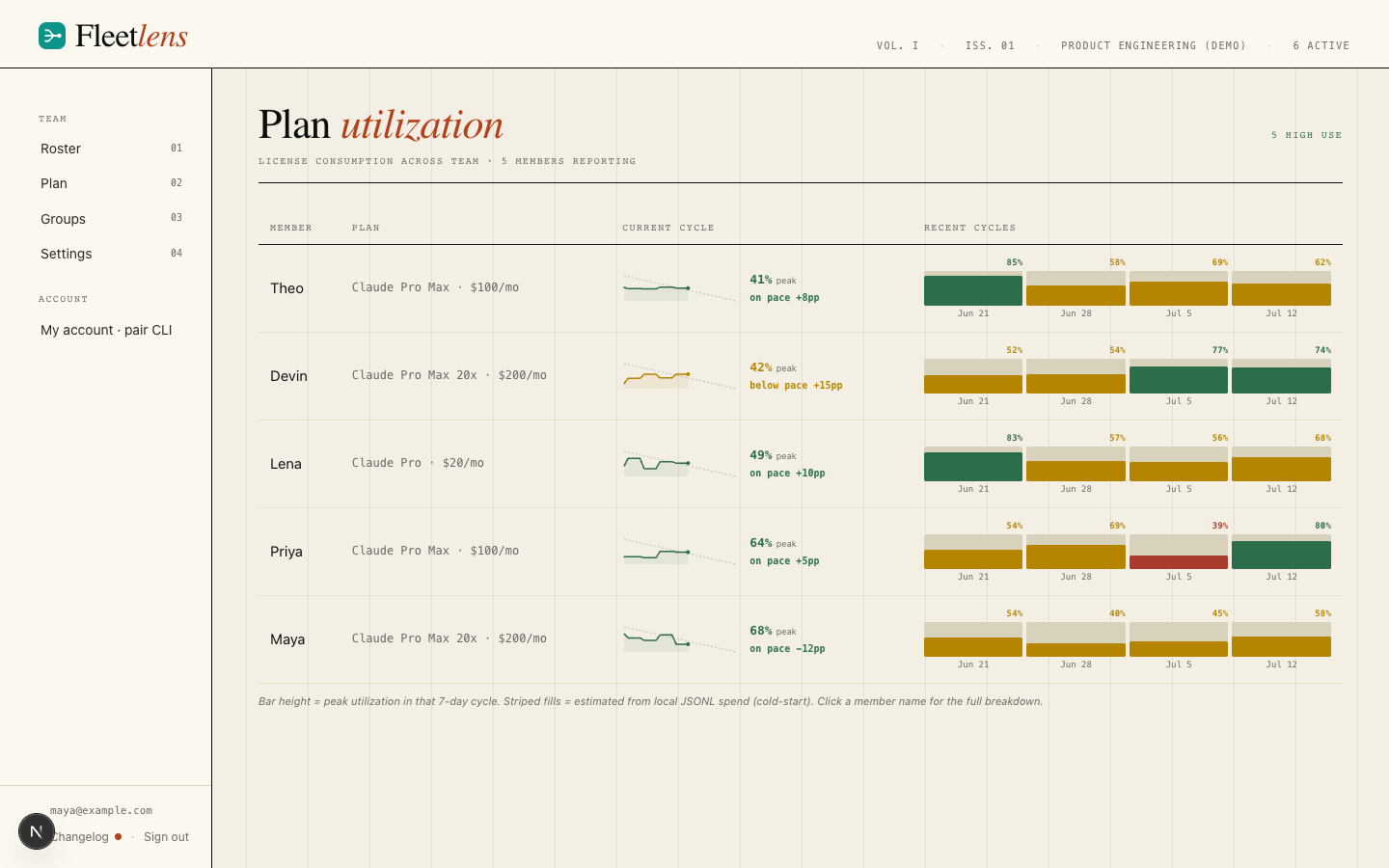Click the 'VOL. I' header label

[x=897, y=45]
